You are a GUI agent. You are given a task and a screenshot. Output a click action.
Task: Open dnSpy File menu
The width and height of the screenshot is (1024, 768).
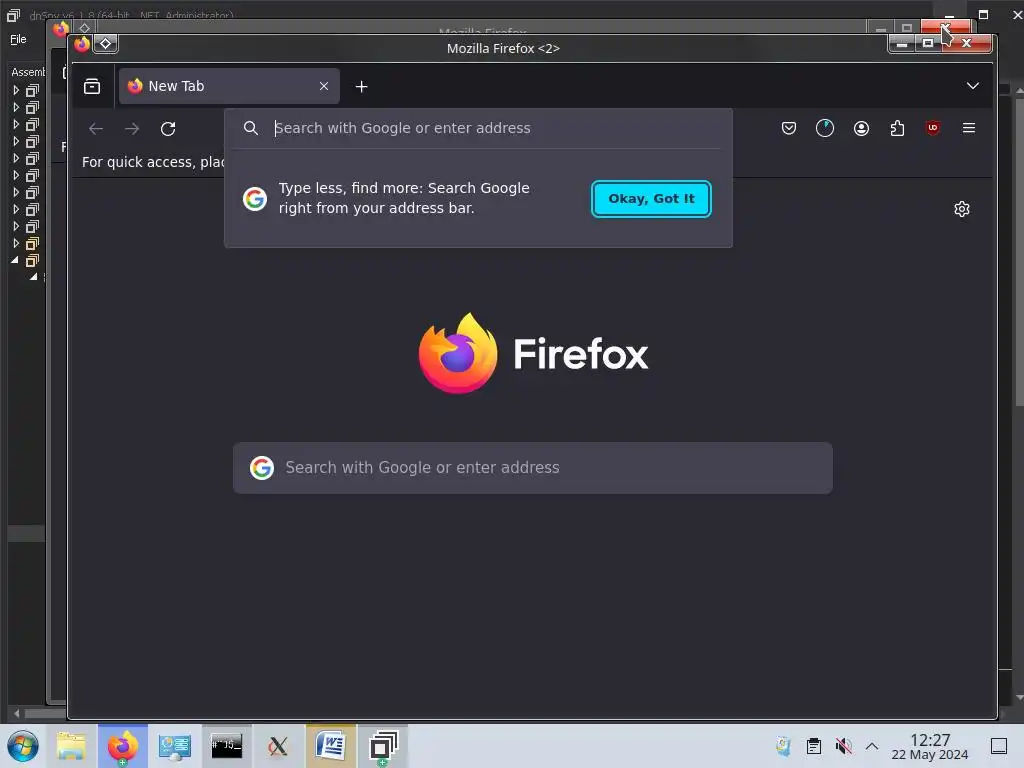coord(18,39)
